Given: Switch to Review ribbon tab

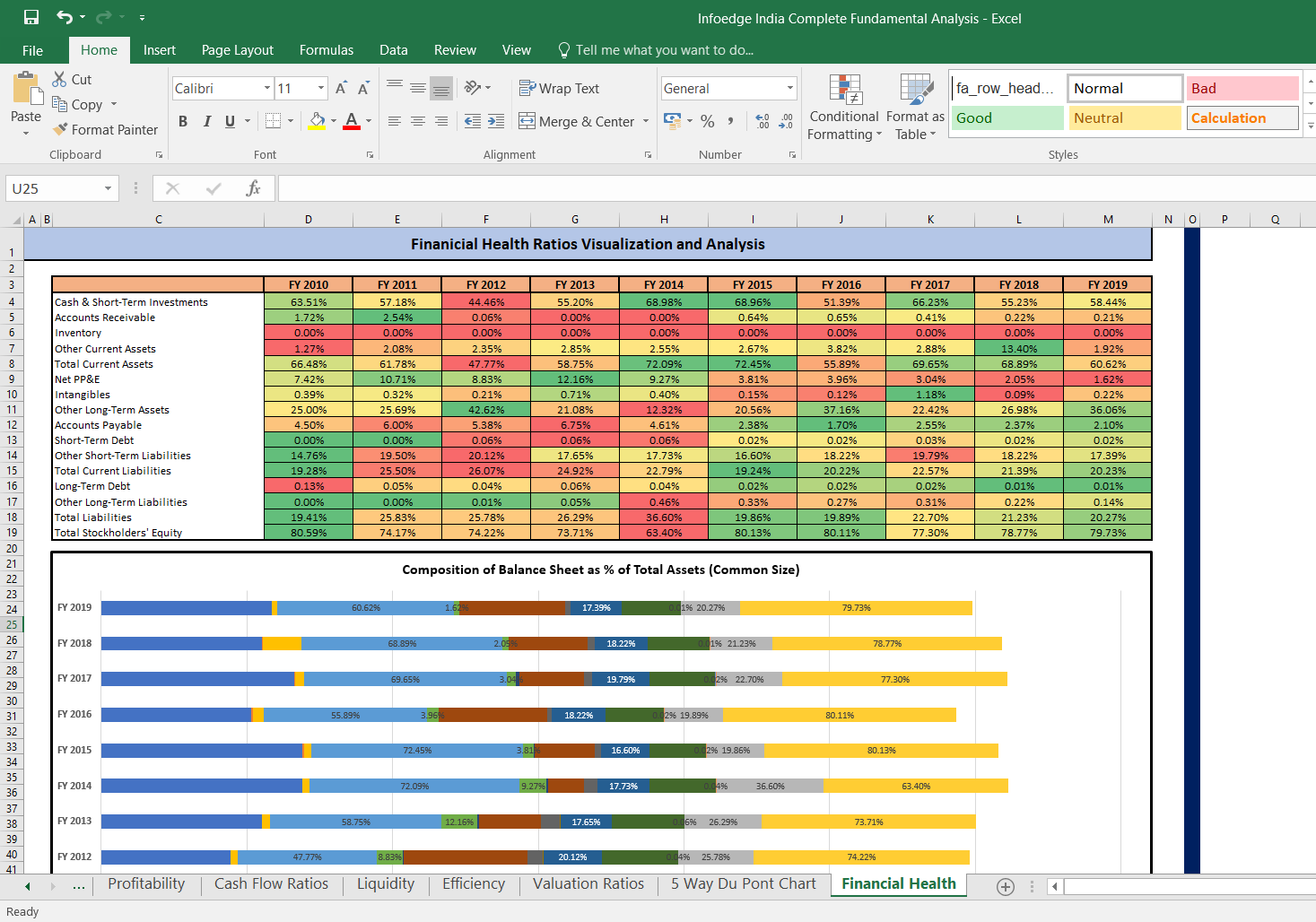Looking at the screenshot, I should tap(455, 50).
